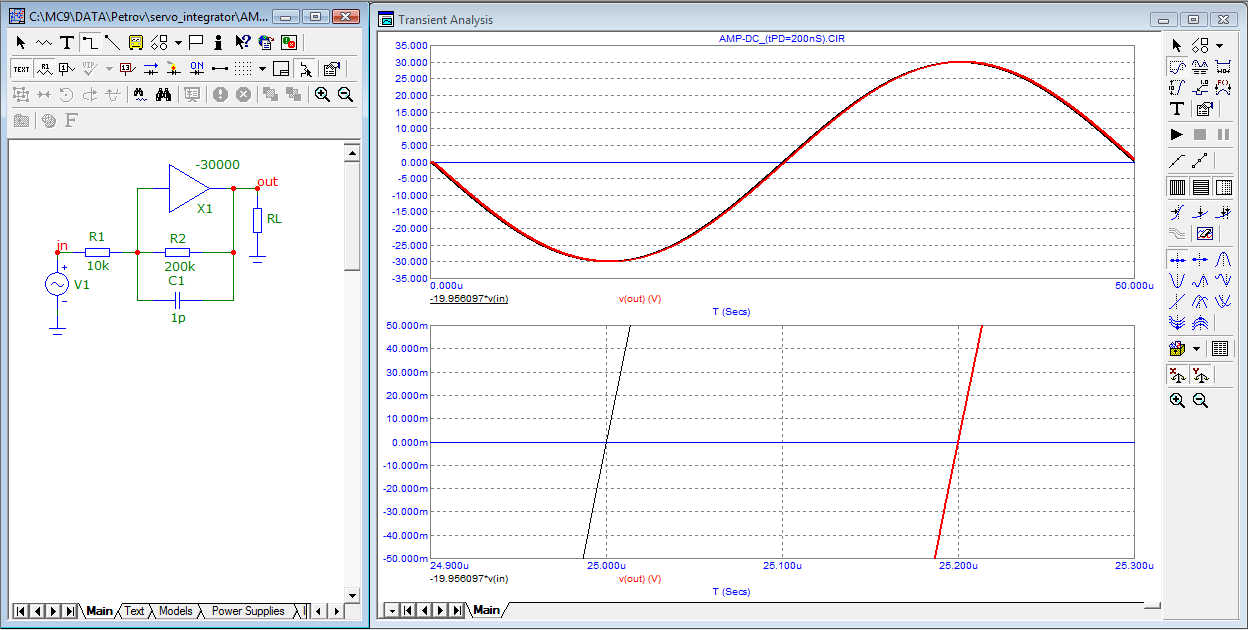Open grid options dropdown arrow
1248x630 pixels.
262,68
